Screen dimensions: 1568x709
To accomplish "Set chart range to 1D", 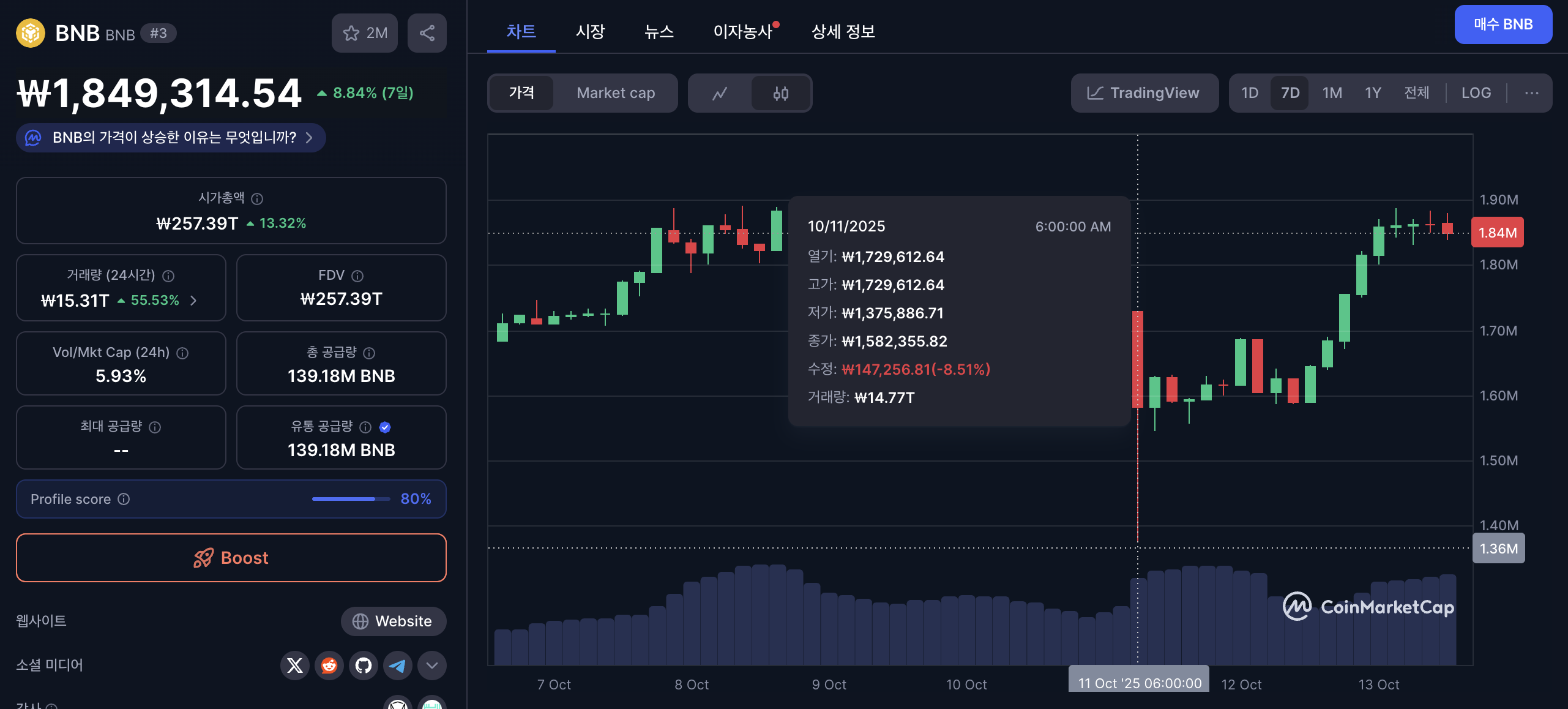I will coord(1250,93).
